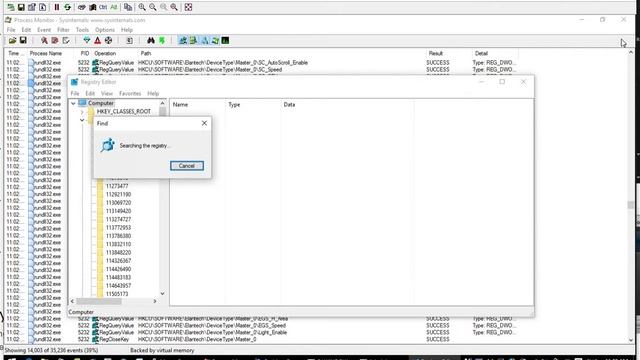Click the Copy icon in top toolbar
This screenshot has width=640, height=360.
point(128,7)
